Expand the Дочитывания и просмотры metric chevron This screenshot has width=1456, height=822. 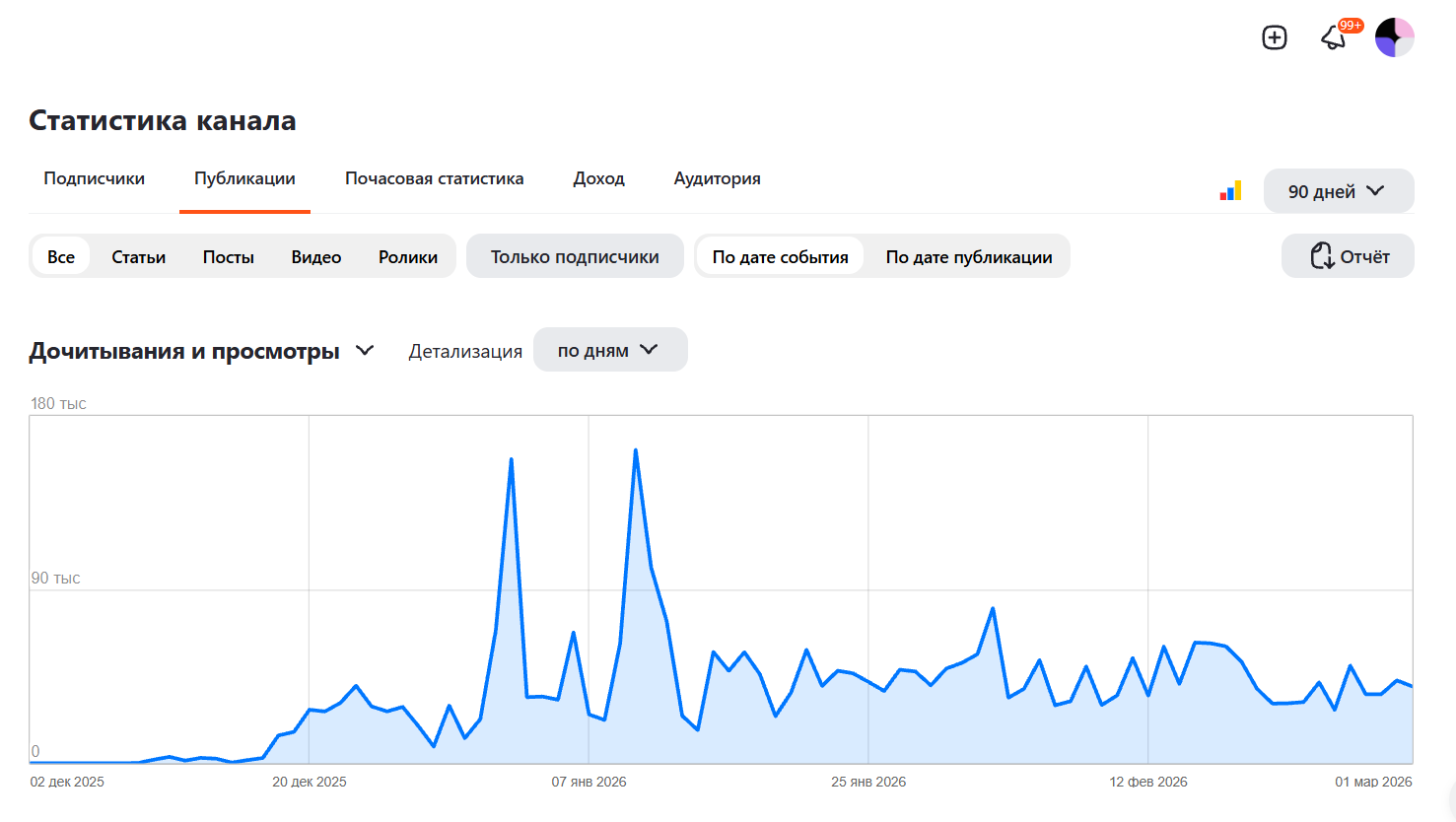pyautogui.click(x=365, y=351)
